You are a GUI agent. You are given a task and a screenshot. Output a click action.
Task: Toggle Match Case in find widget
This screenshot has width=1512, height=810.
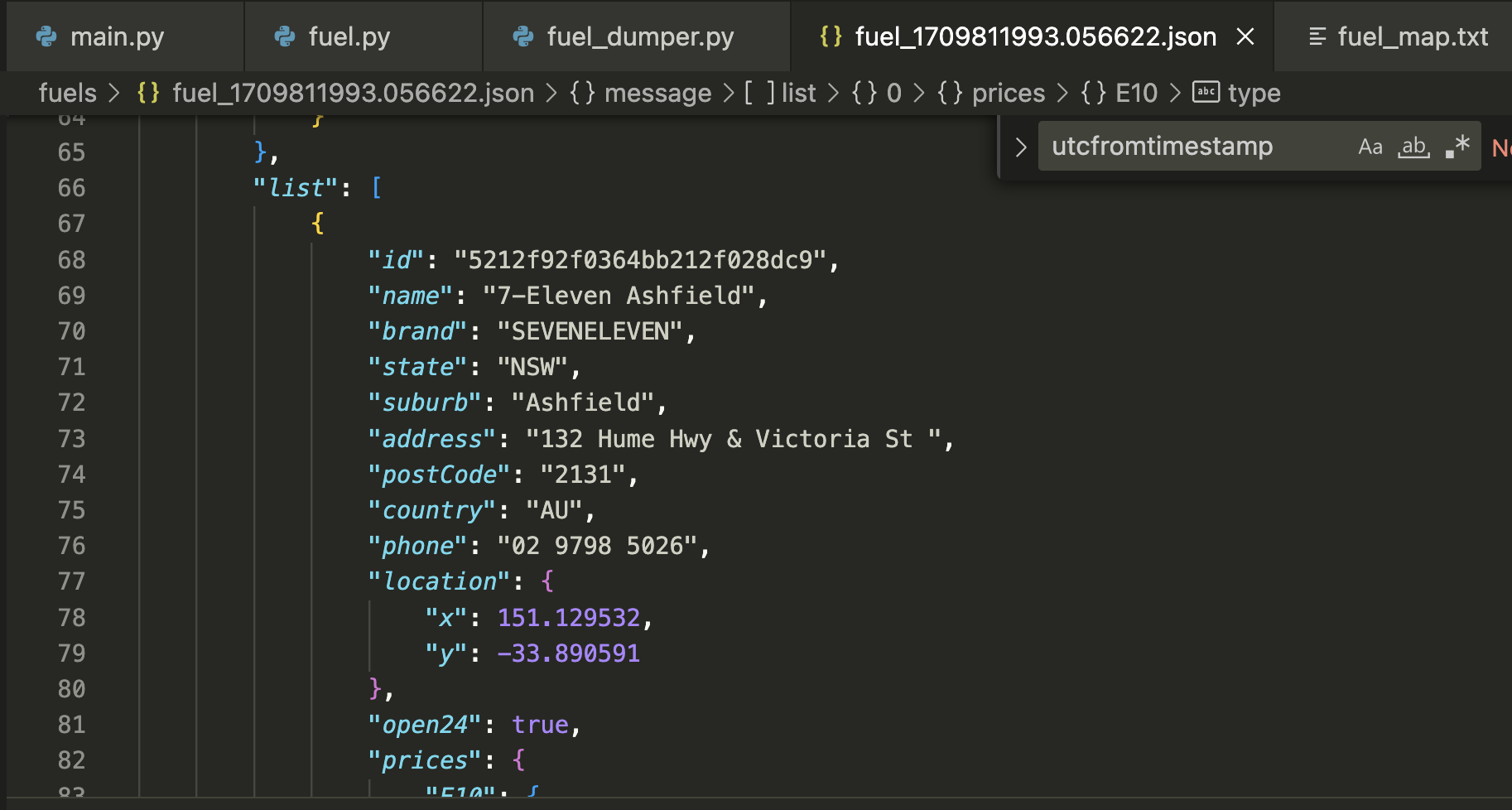point(1370,147)
